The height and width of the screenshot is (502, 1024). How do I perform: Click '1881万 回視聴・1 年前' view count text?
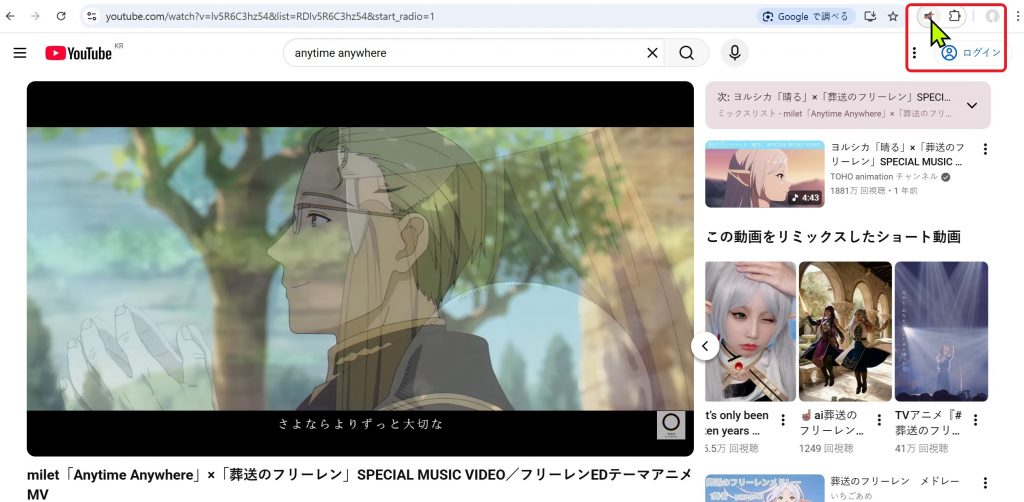tap(873, 191)
